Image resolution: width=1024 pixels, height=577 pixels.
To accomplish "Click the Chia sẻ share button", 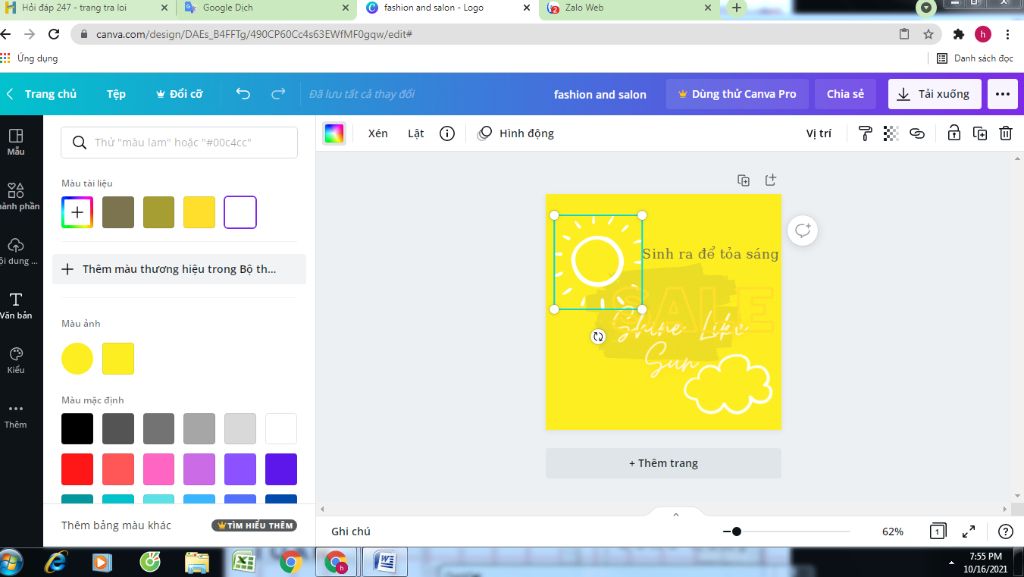I will (x=845, y=94).
